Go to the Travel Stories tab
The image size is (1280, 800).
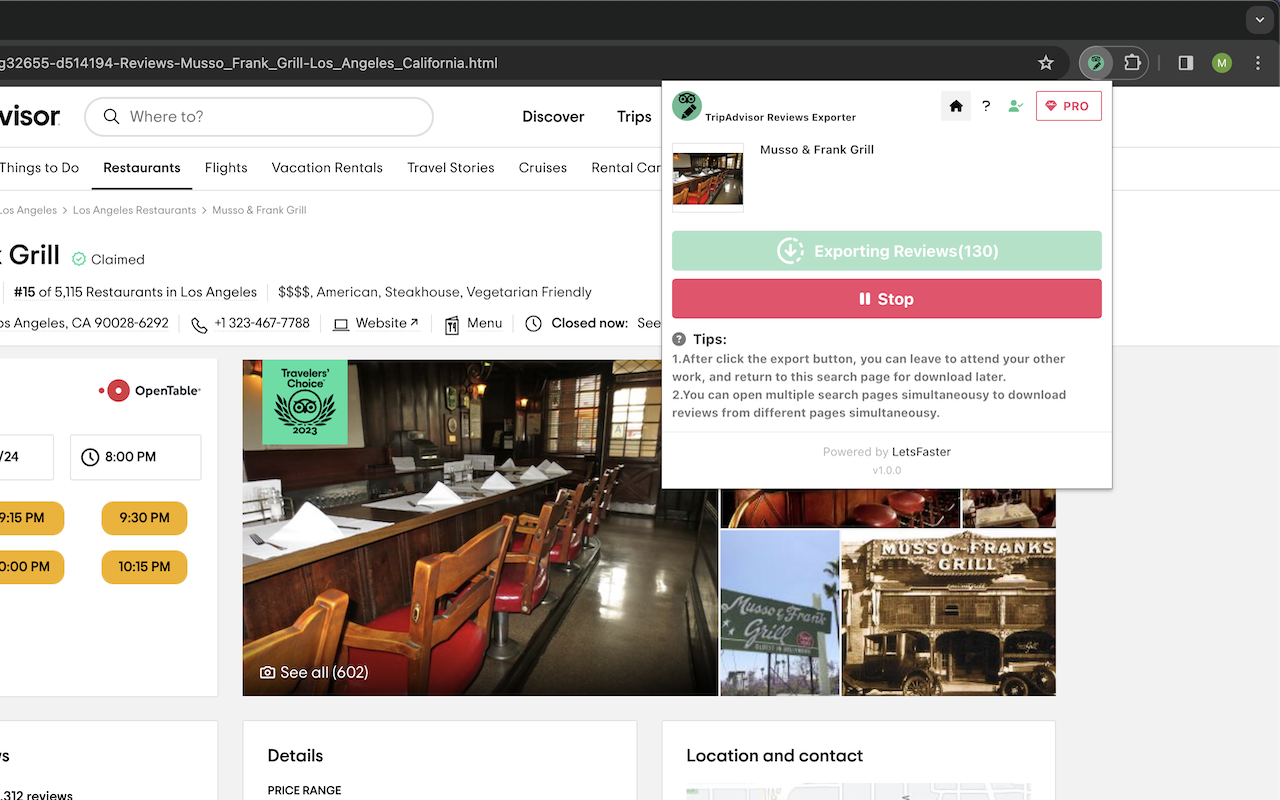(x=451, y=168)
